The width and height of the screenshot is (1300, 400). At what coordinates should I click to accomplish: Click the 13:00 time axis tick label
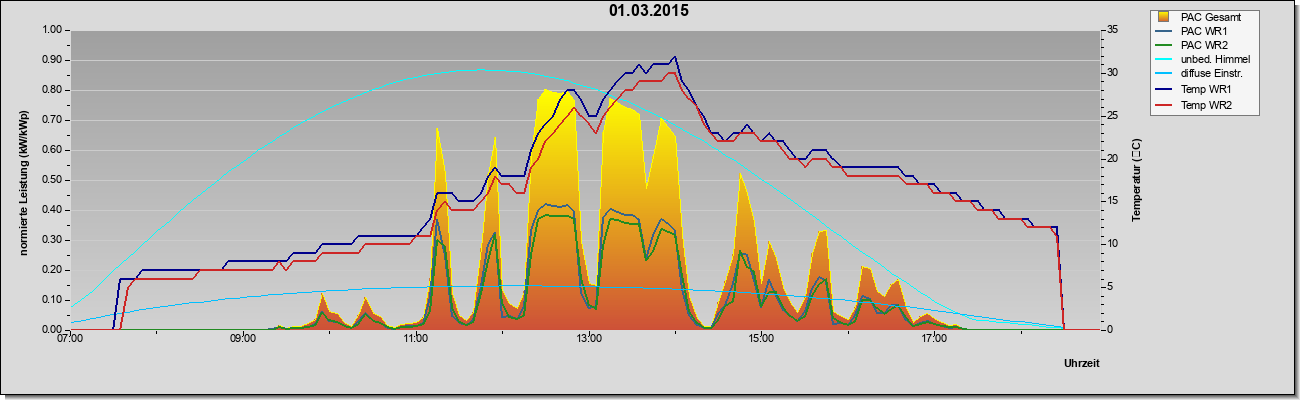click(588, 340)
